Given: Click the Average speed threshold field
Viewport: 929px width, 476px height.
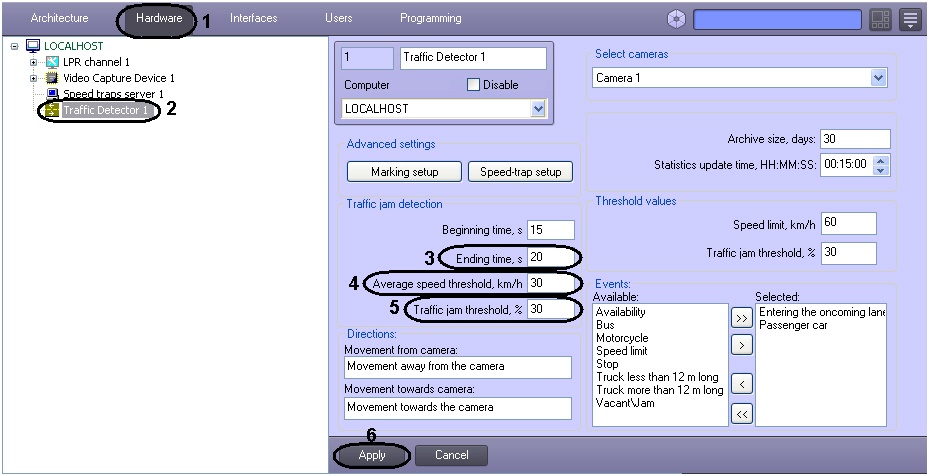Looking at the screenshot, I should 550,283.
